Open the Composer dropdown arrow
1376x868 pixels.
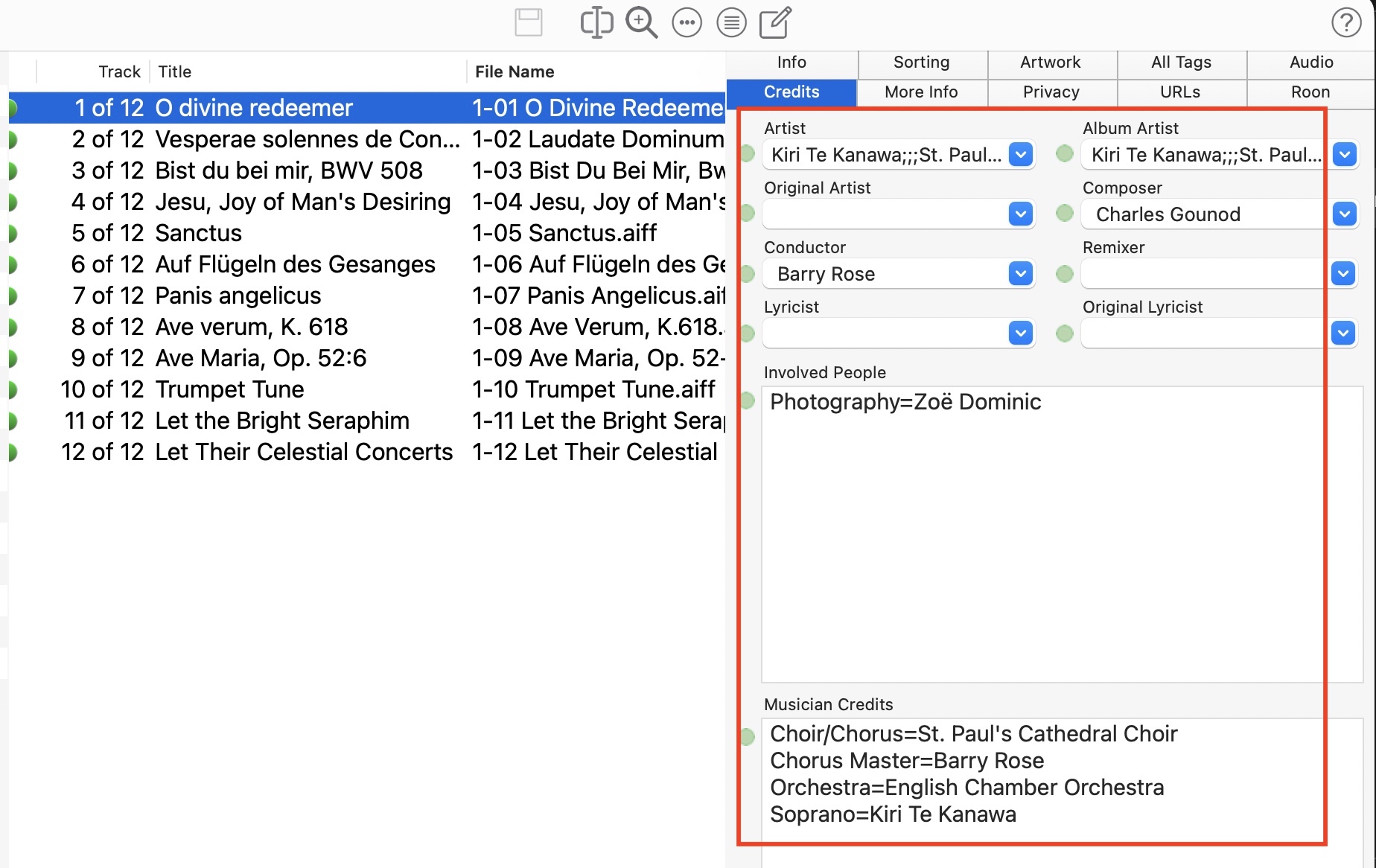[1344, 214]
